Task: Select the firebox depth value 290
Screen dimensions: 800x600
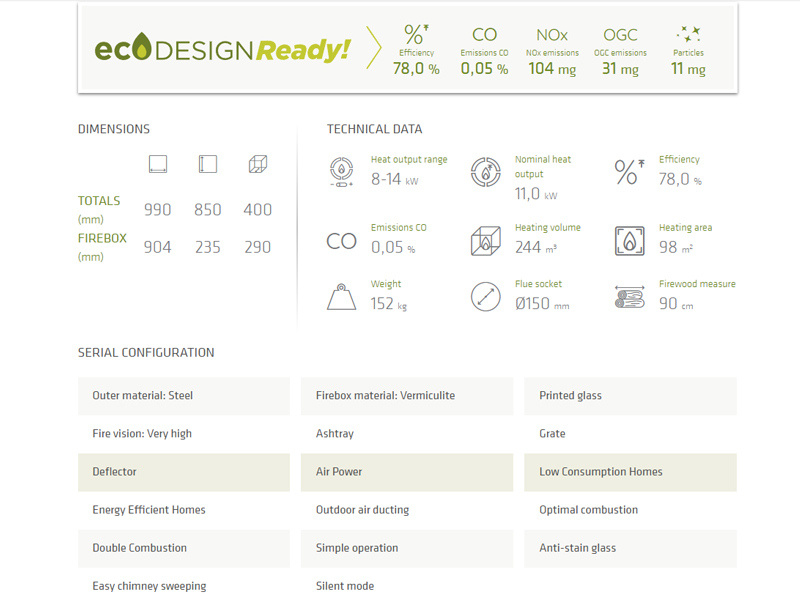Action: click(x=258, y=247)
